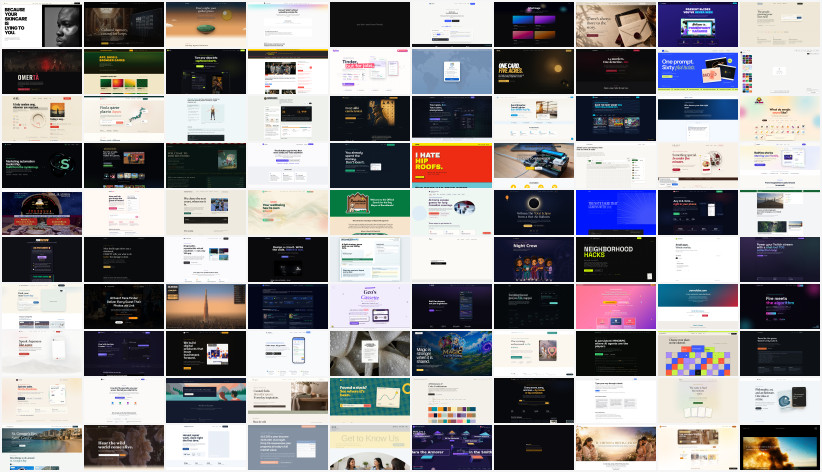Open the teal and orange illustrated landscape thumbnail
Screen dimensions: 822x472
(x=206, y=401)
